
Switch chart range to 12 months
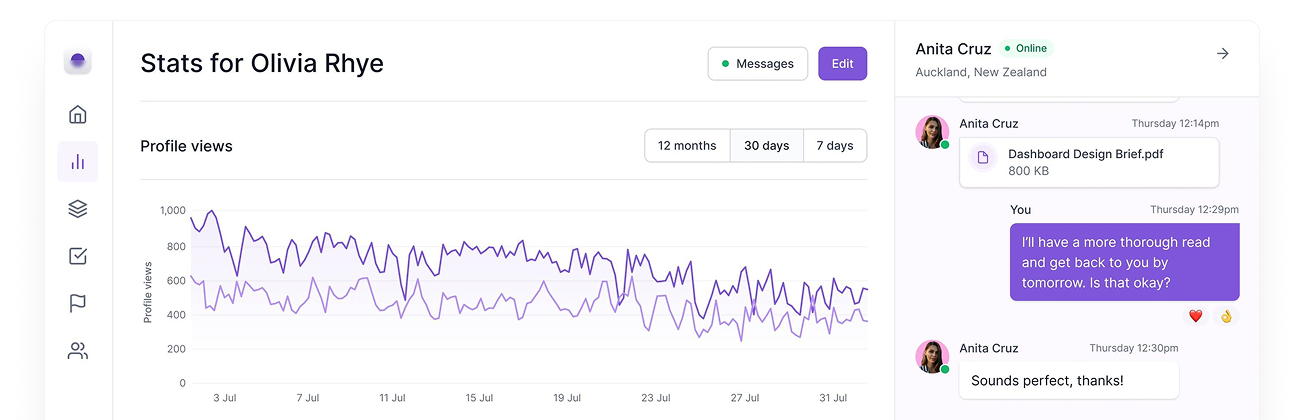click(x=687, y=146)
